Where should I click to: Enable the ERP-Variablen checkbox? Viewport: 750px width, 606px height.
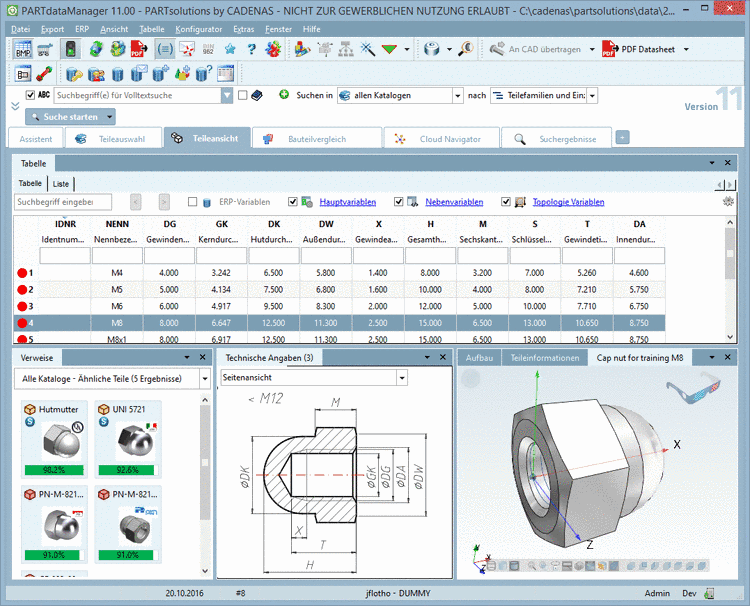tap(192, 202)
